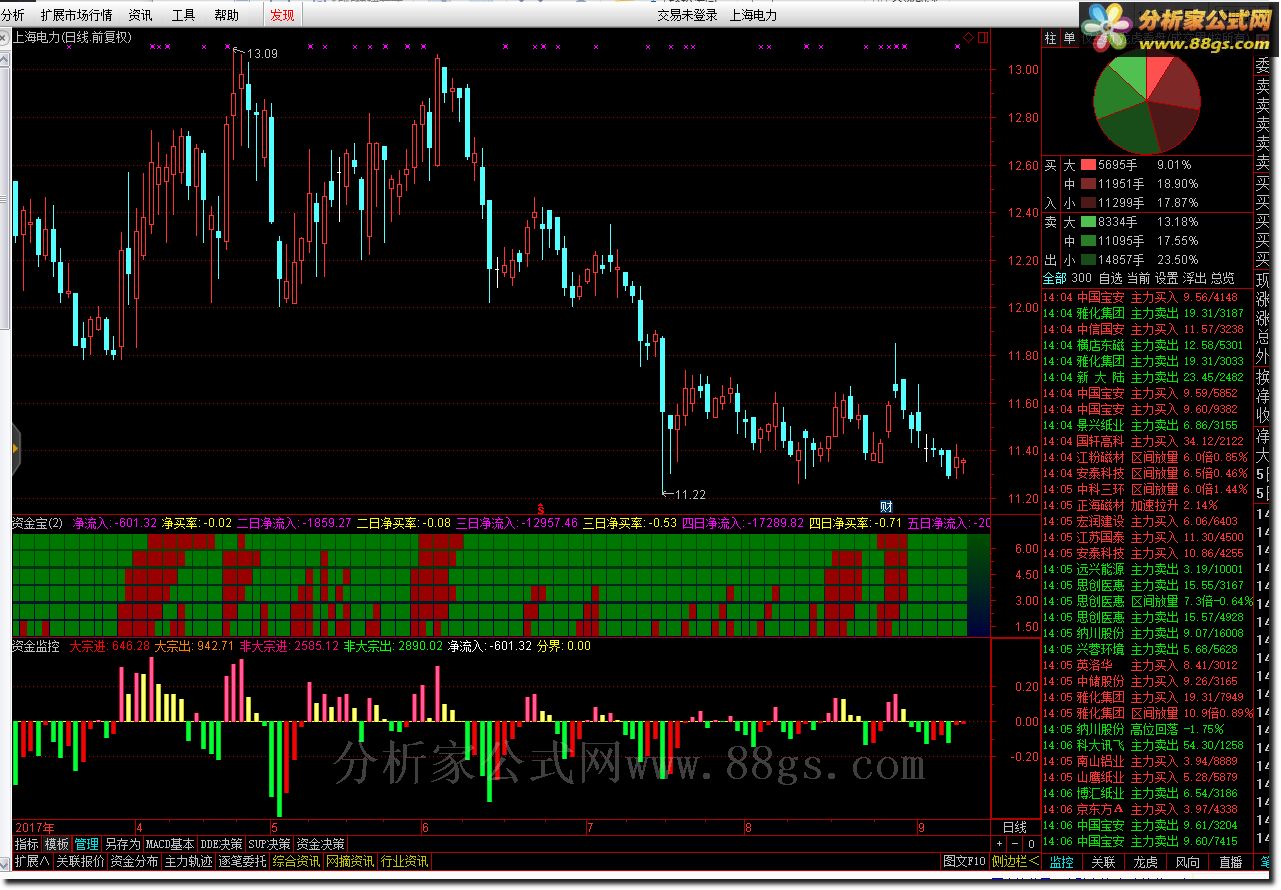
Task: Click the 0 reset button below 日线
Action: pyautogui.click(x=1031, y=844)
